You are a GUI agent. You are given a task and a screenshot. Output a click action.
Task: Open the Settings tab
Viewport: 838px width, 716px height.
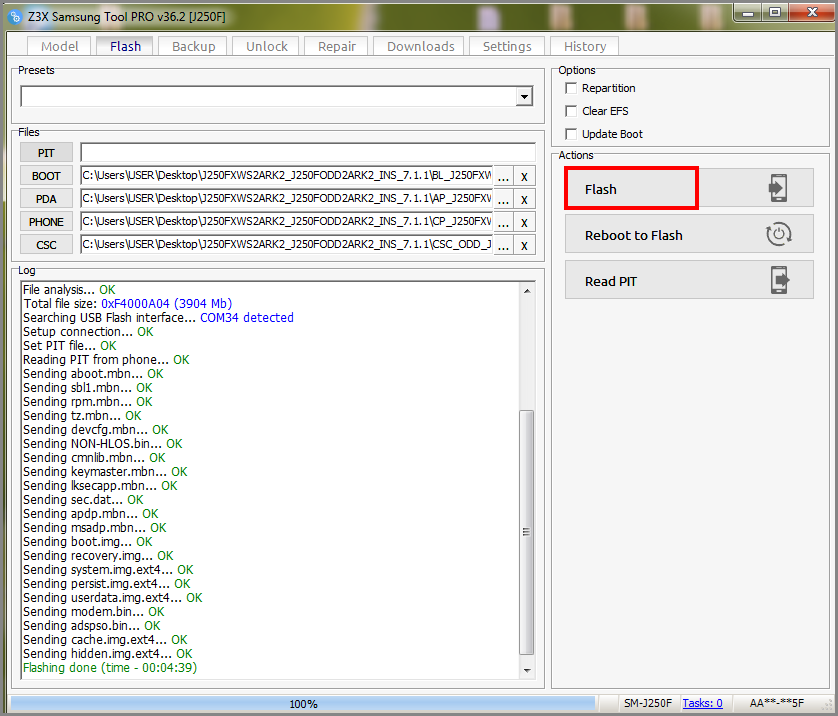point(507,46)
